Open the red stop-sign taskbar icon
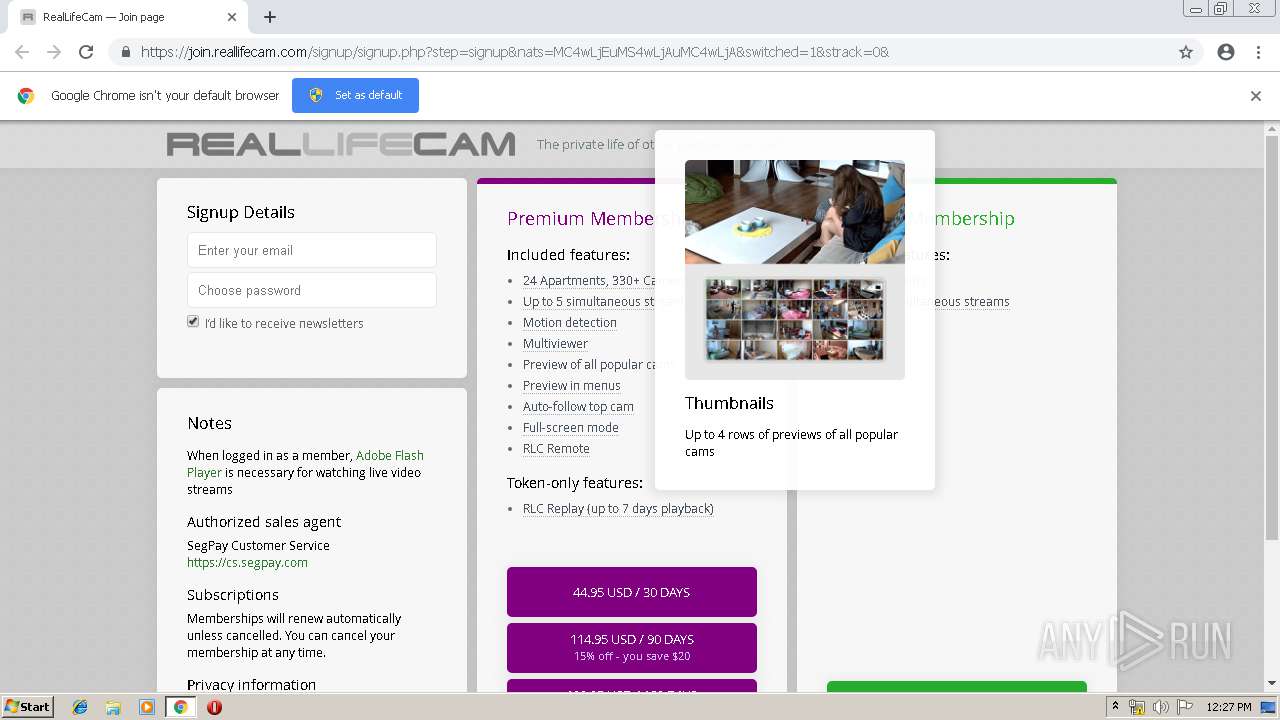Image resolution: width=1280 pixels, height=720 pixels. [x=214, y=707]
